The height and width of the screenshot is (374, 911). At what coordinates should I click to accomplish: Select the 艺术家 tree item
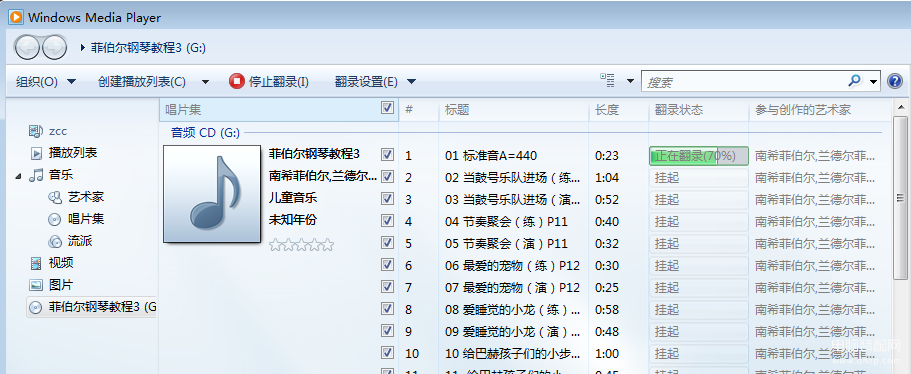coord(85,197)
